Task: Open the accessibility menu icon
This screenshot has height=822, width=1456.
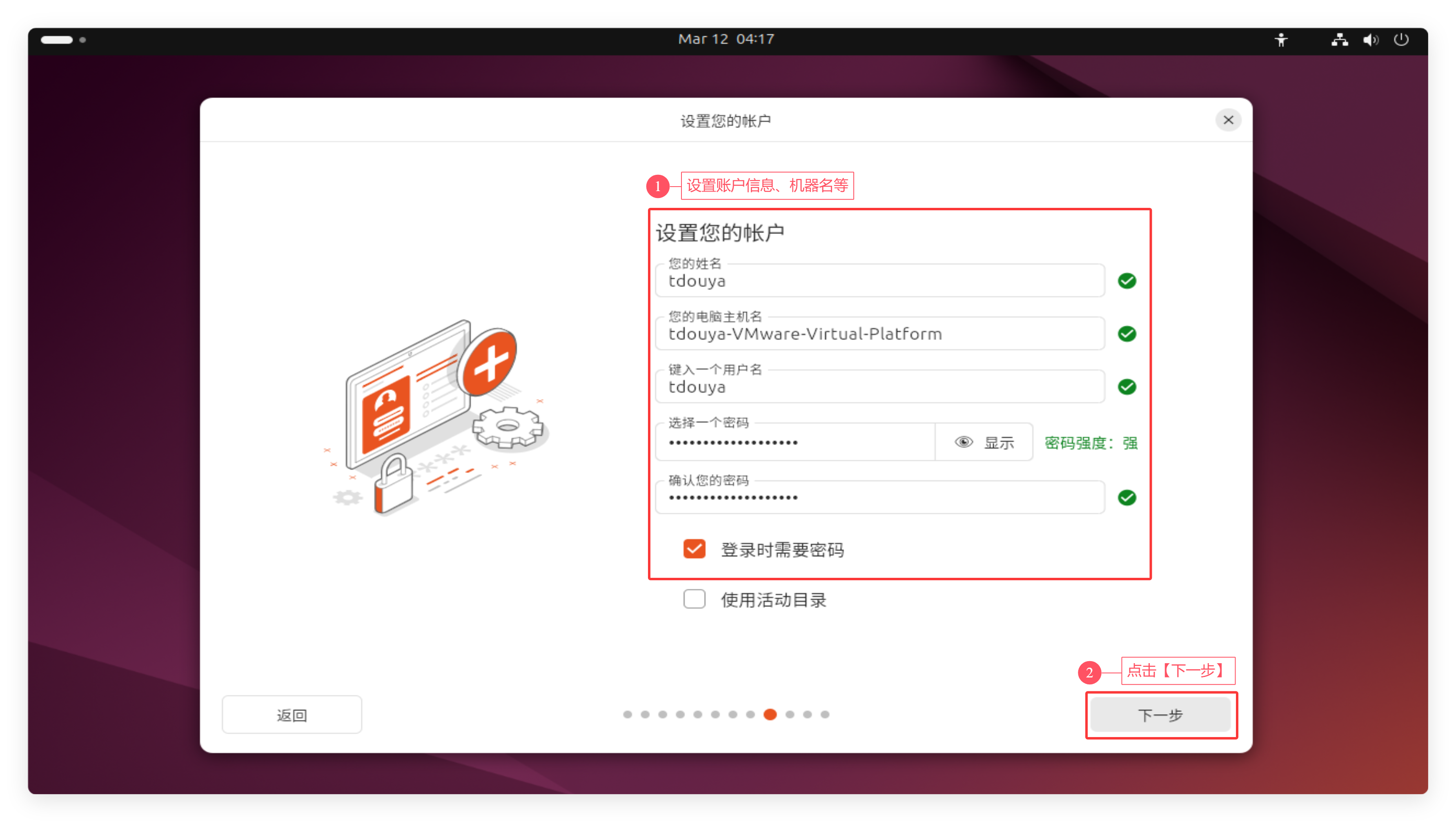Action: pyautogui.click(x=1281, y=40)
